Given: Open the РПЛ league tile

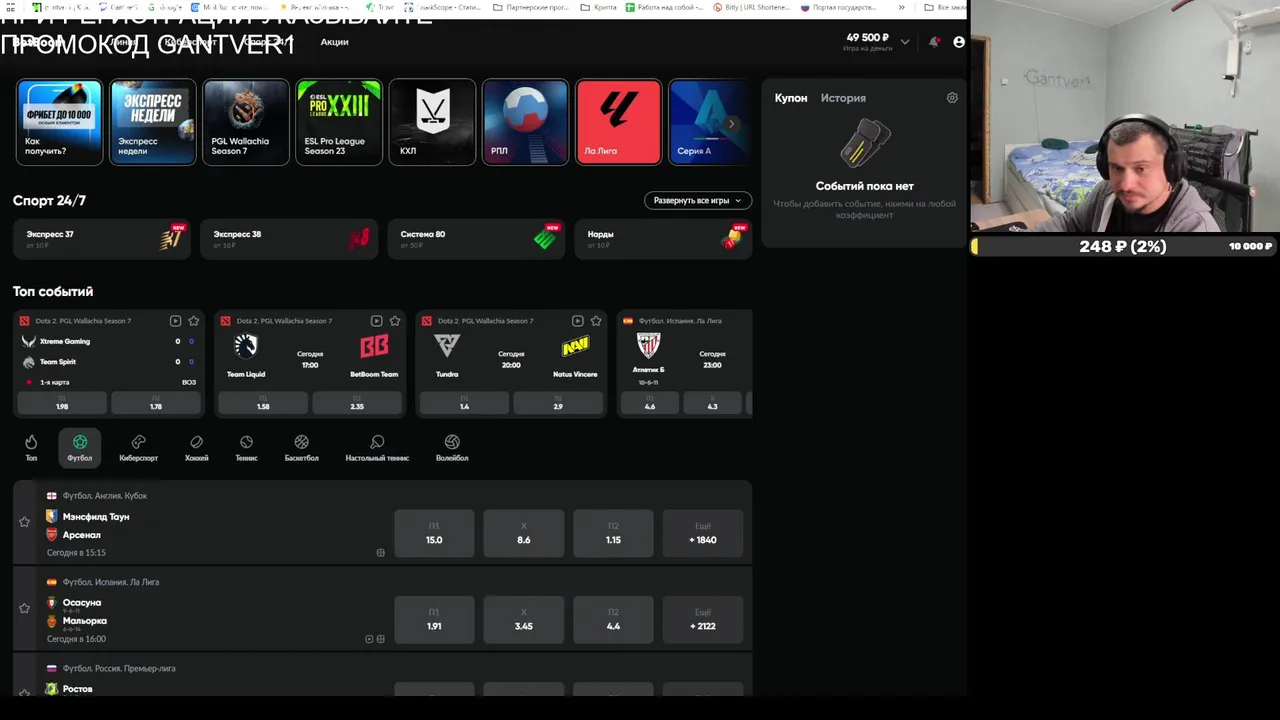Looking at the screenshot, I should [525, 122].
